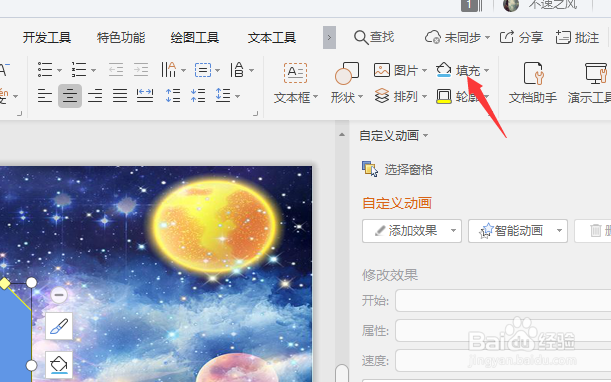This screenshot has width=611, height=382.
Task: Open the line spacing option
Action: click(223, 95)
